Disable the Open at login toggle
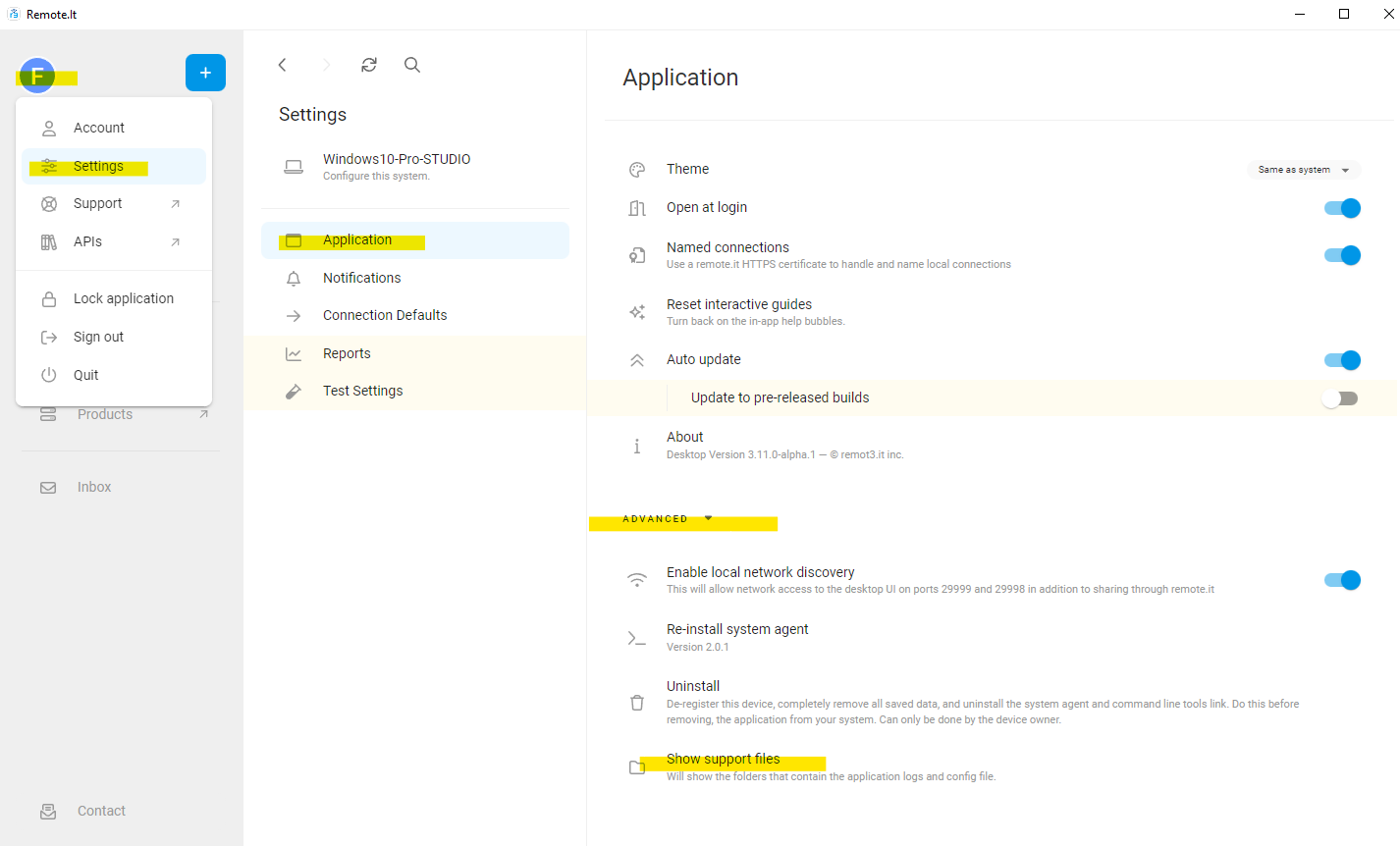 1342,208
